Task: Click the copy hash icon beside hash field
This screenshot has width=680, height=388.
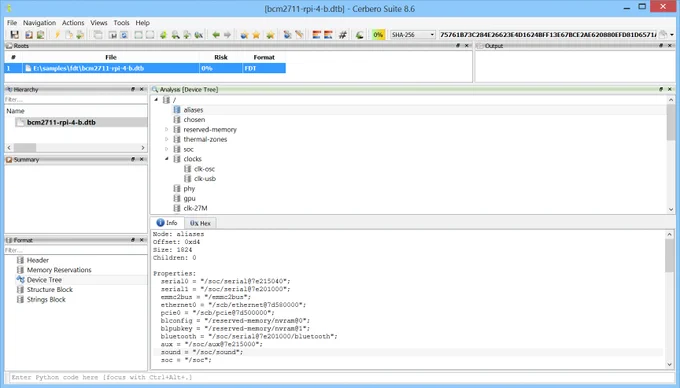Action: [x=663, y=35]
